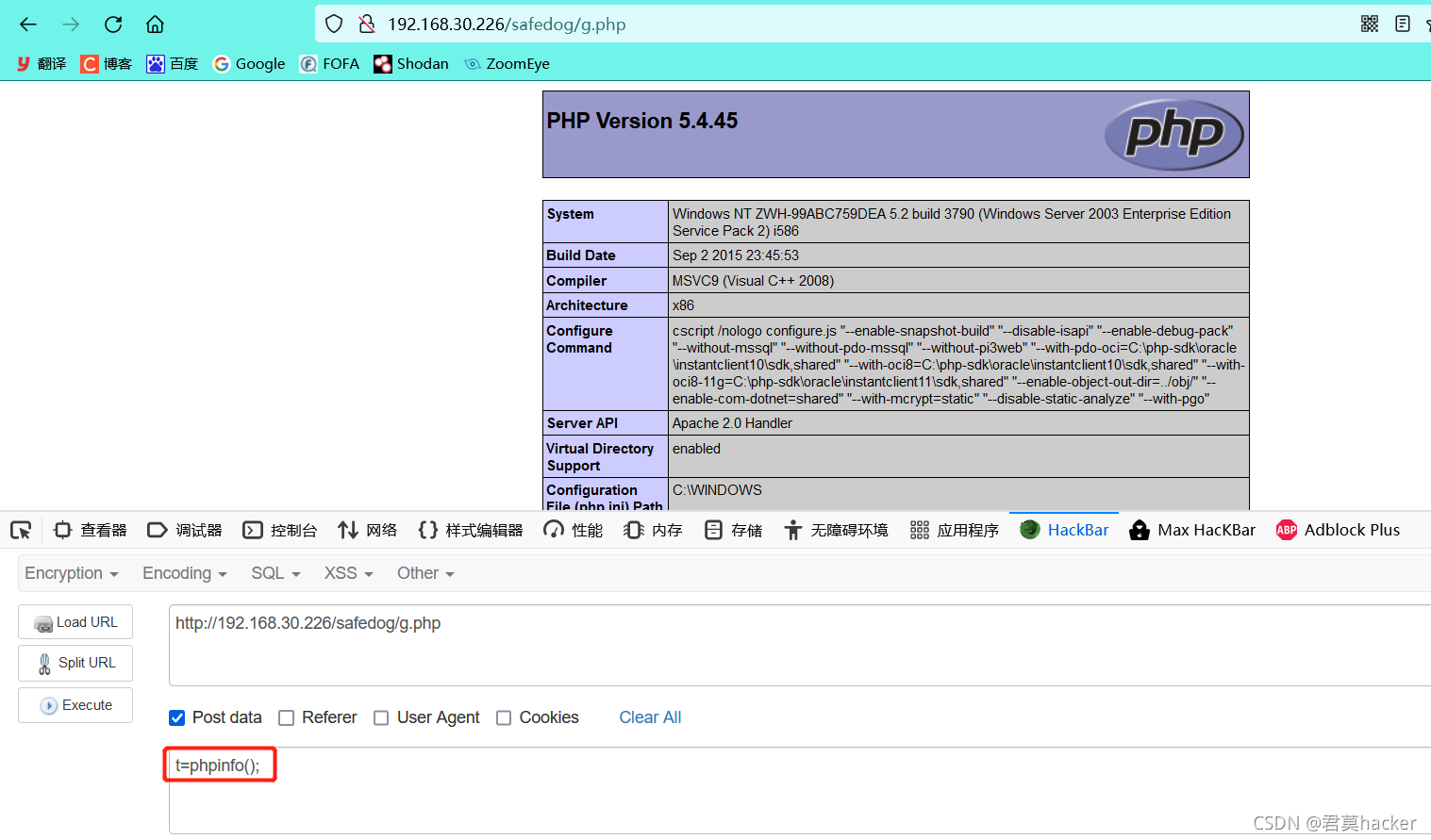Click the browser forward arrow
This screenshot has width=1431, height=840.
point(71,25)
